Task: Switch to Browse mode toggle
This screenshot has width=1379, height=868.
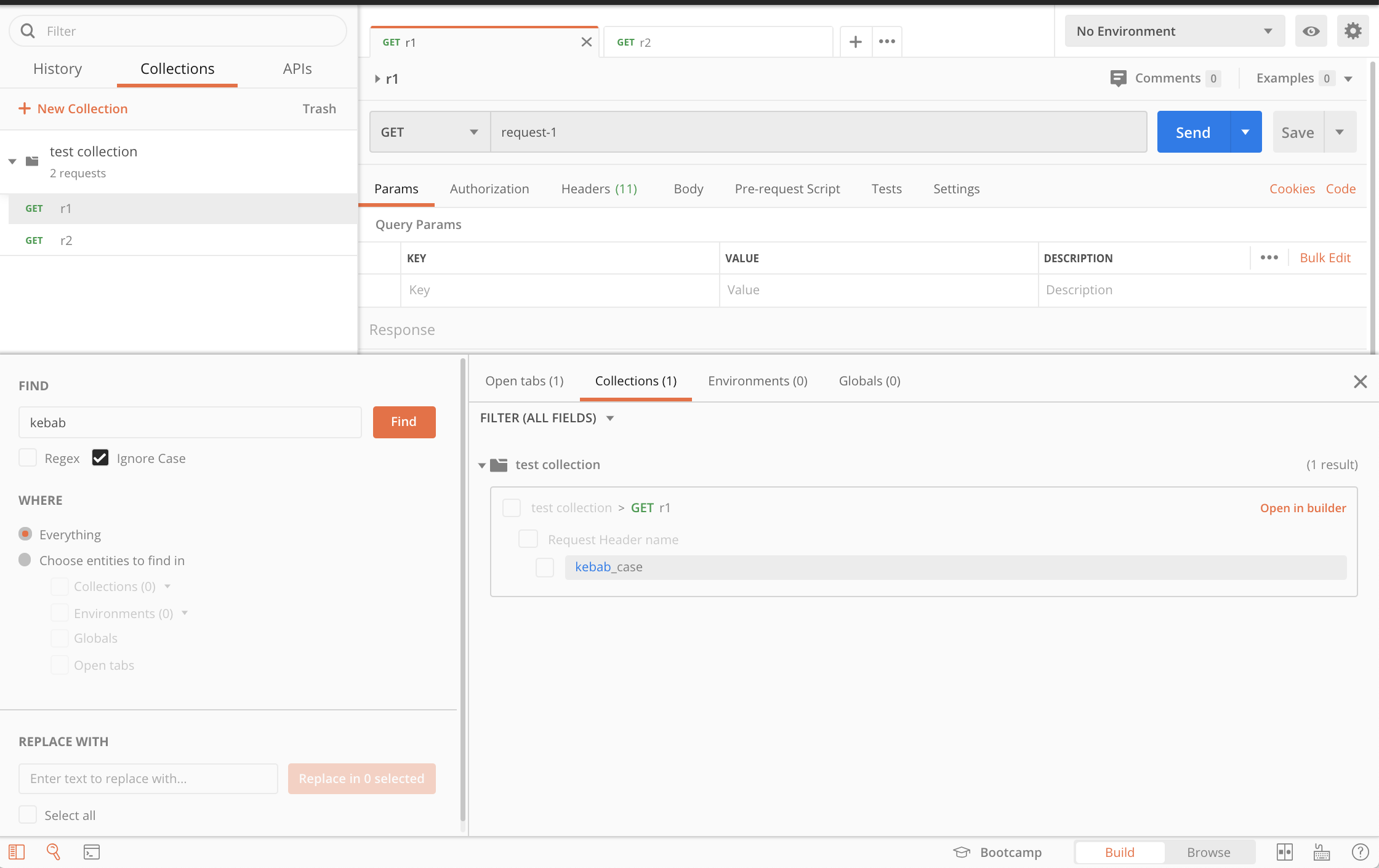Action: coord(1208,852)
